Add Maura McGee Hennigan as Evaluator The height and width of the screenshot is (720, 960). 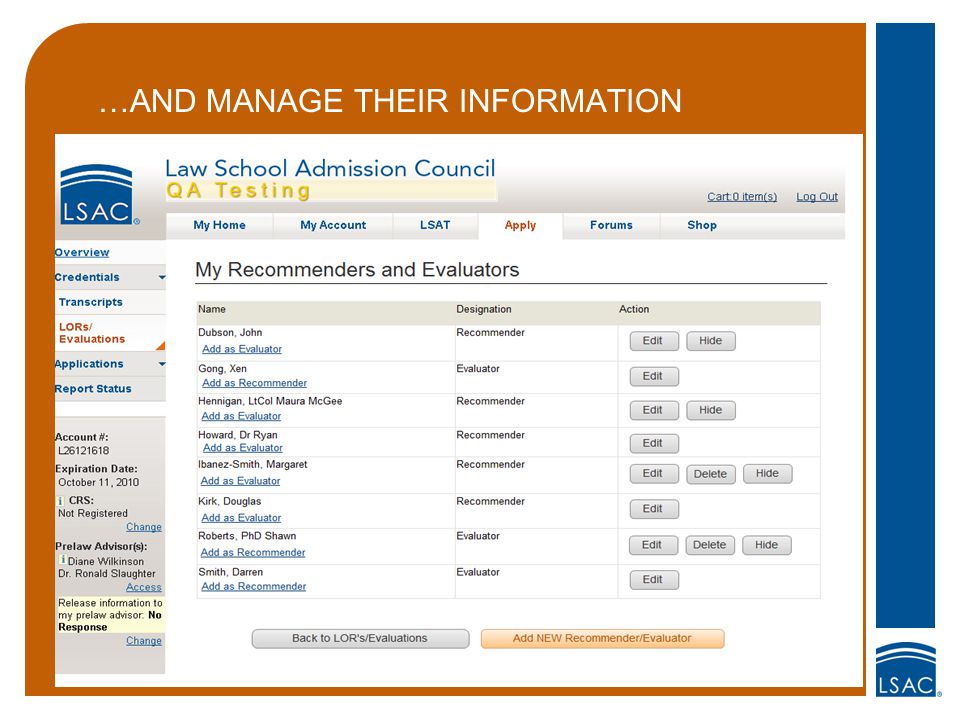pos(241,416)
